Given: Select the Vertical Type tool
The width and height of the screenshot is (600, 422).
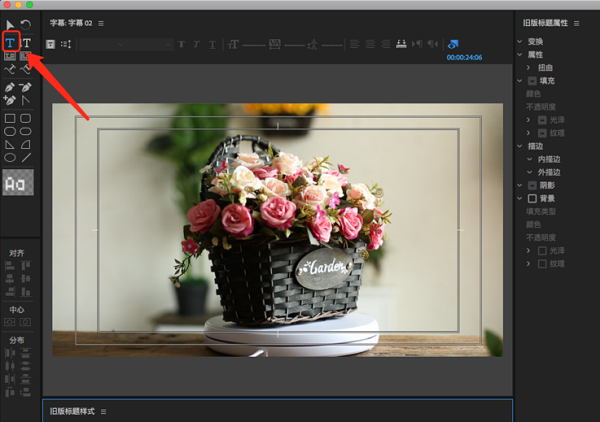Looking at the screenshot, I should pyautogui.click(x=27, y=42).
